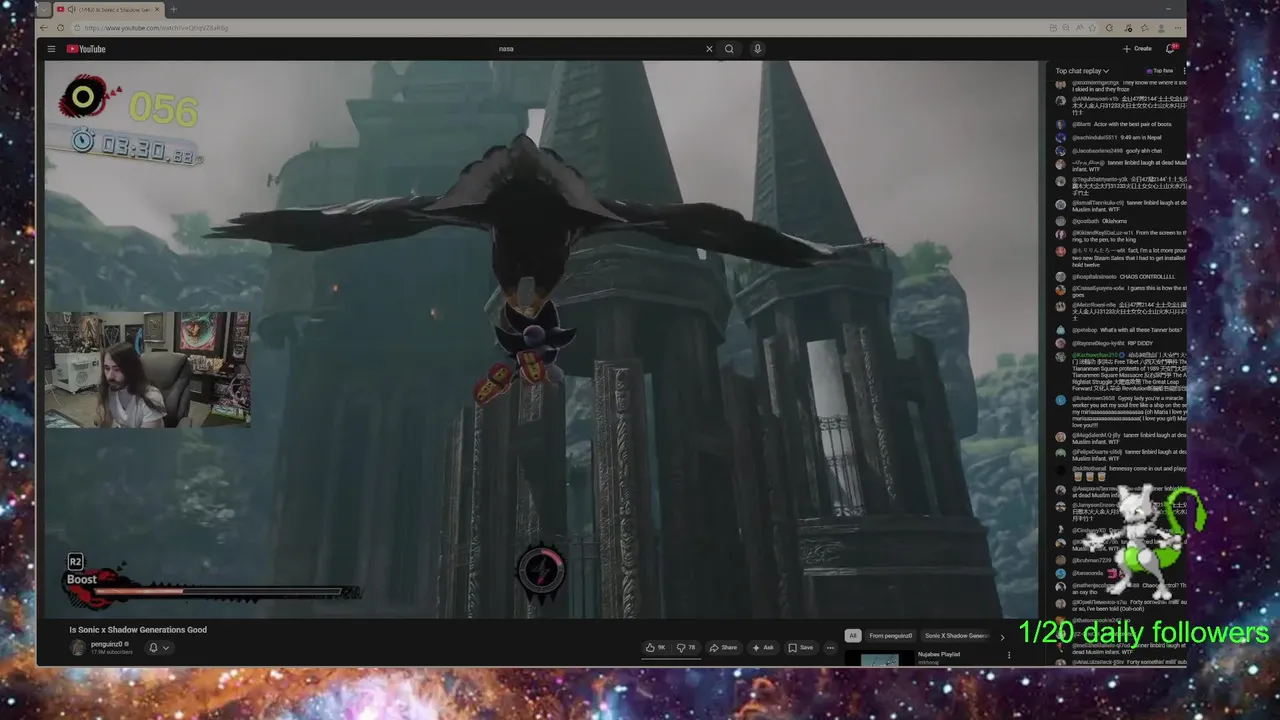Clear the search box with the X
Viewport: 1280px width, 720px height.
coord(709,49)
